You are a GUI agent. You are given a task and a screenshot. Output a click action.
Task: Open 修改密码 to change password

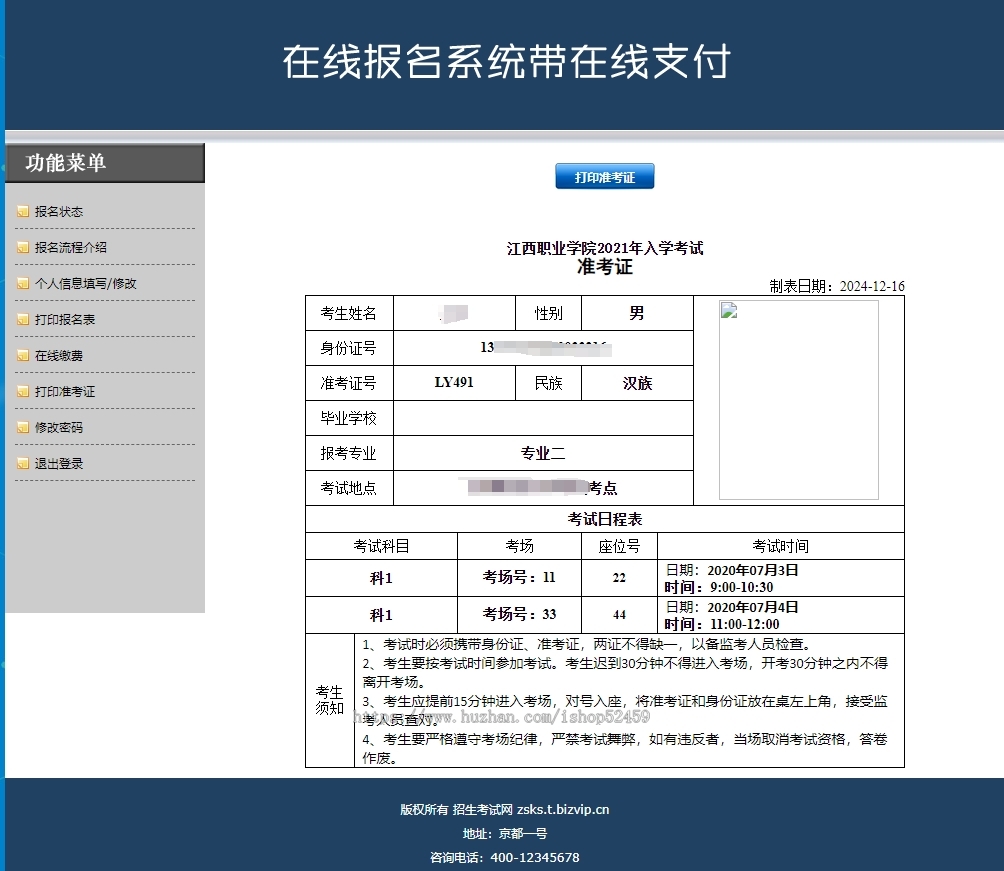pos(59,427)
